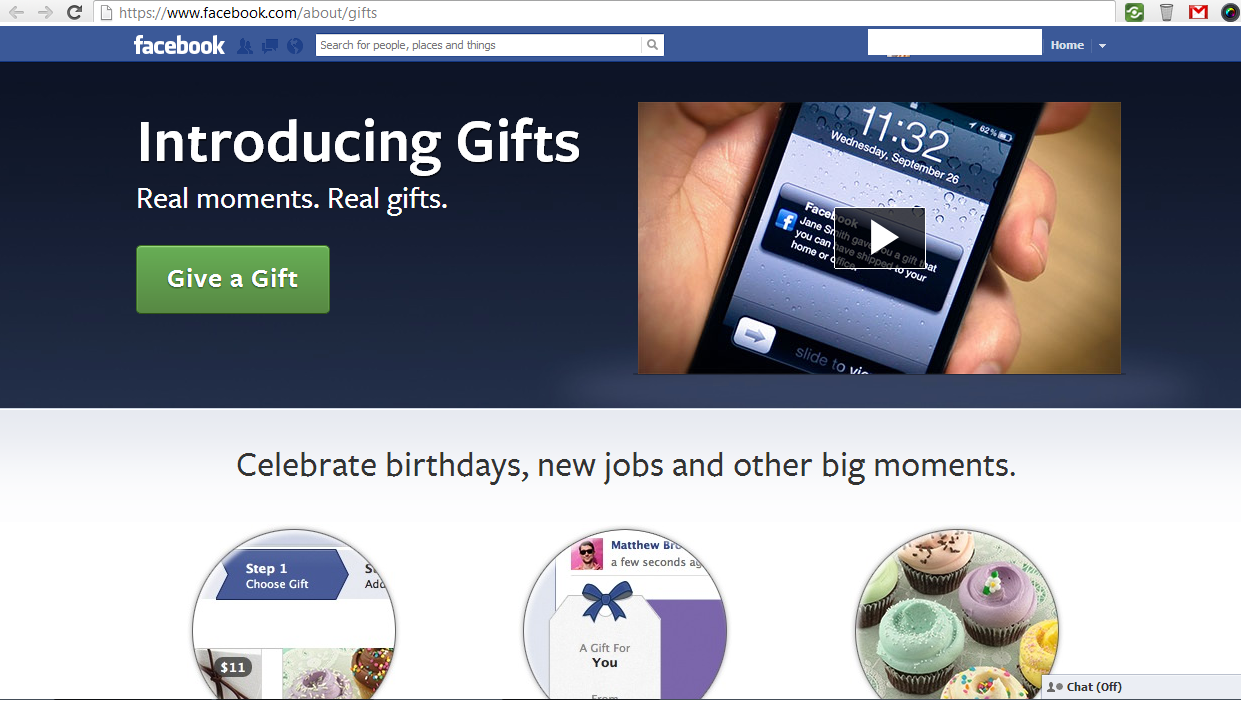This screenshot has height=701, width=1241.
Task: Go back with browser back arrow
Action: pyautogui.click(x=16, y=12)
